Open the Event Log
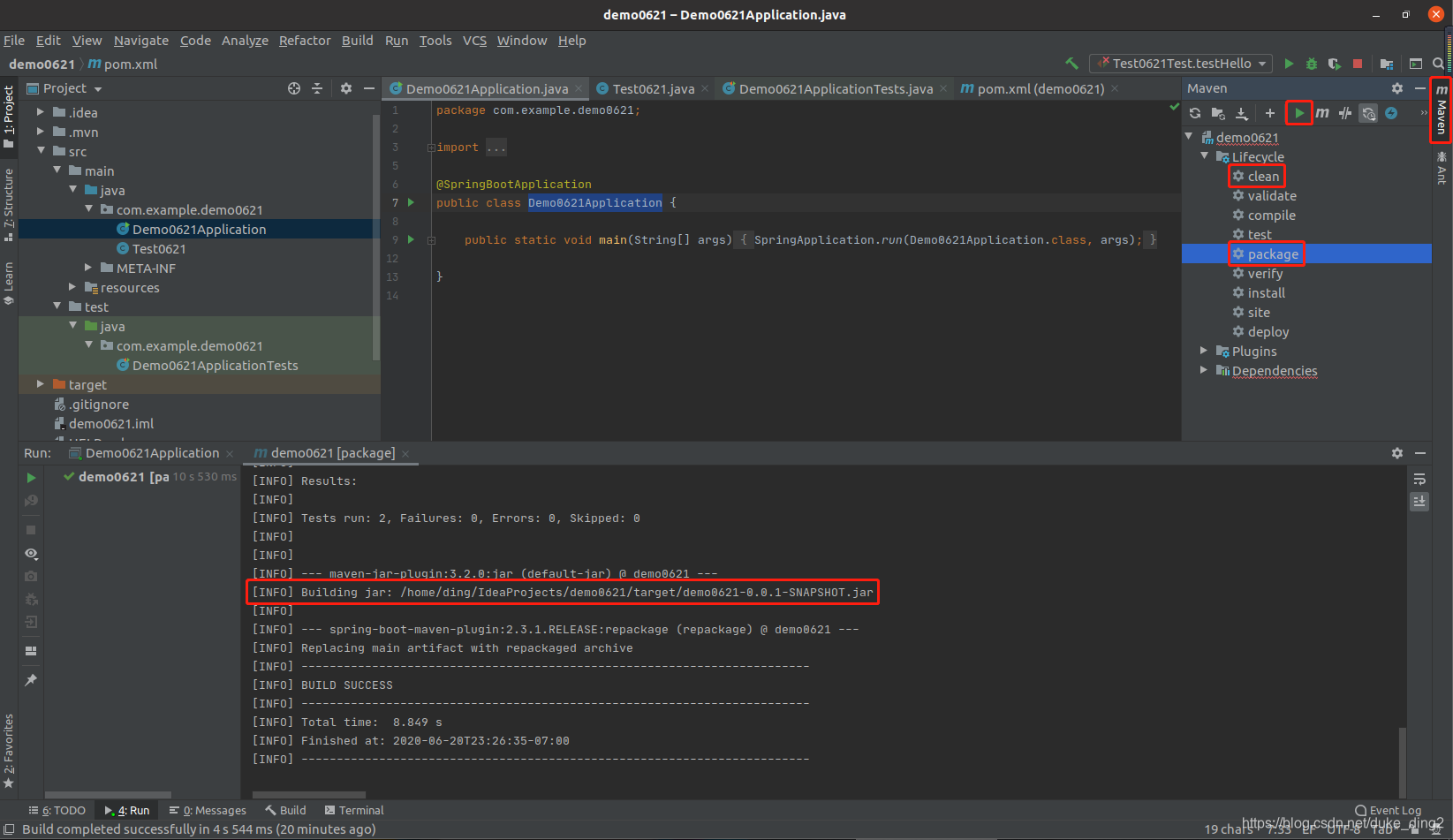 (x=1389, y=810)
